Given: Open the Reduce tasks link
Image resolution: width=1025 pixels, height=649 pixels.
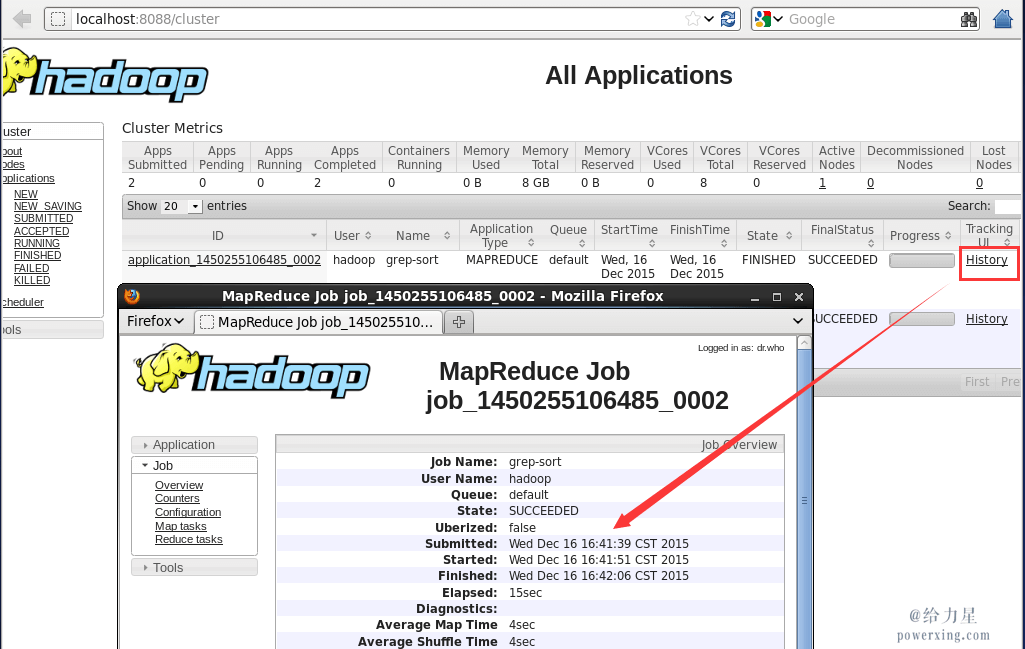Looking at the screenshot, I should pos(188,539).
